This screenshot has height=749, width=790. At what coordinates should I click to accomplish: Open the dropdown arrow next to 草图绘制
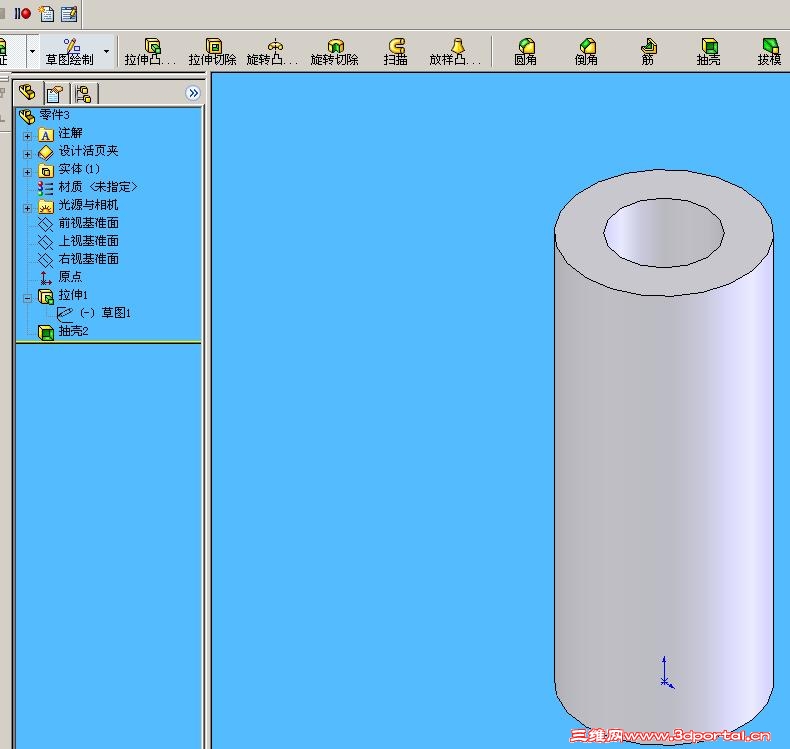(x=106, y=51)
